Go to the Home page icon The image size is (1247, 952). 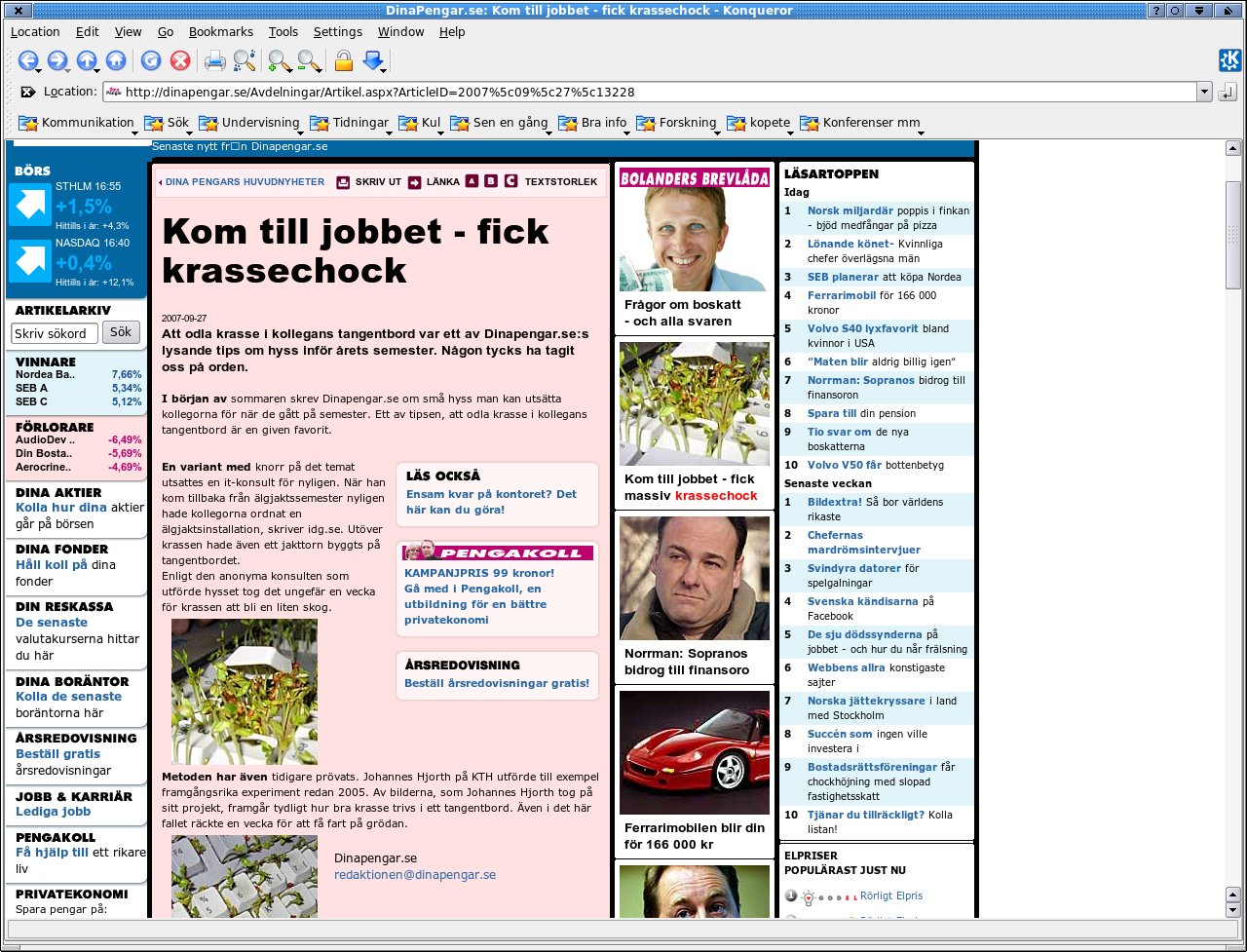tap(115, 60)
